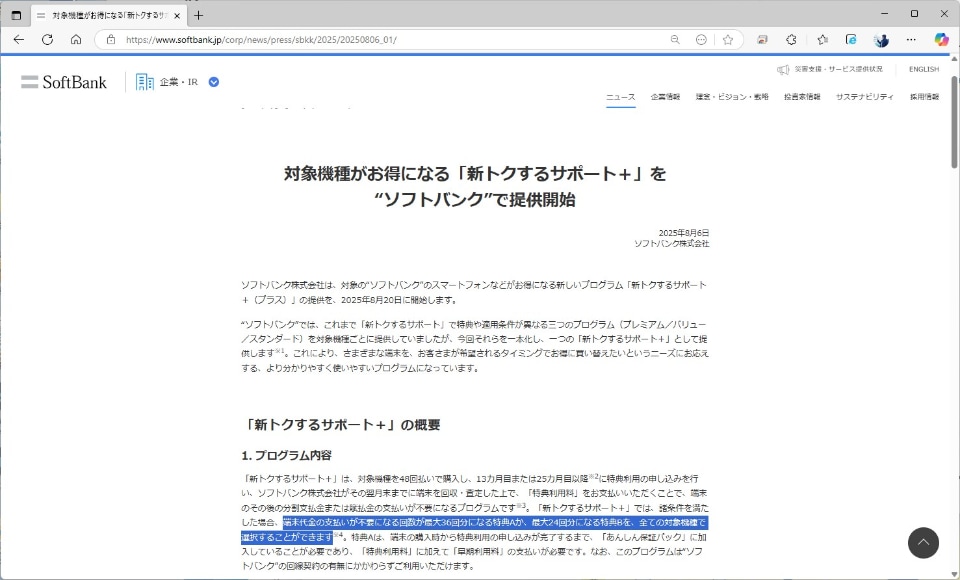Open the browser profile avatar
This screenshot has height=580, width=960.
[x=882, y=40]
